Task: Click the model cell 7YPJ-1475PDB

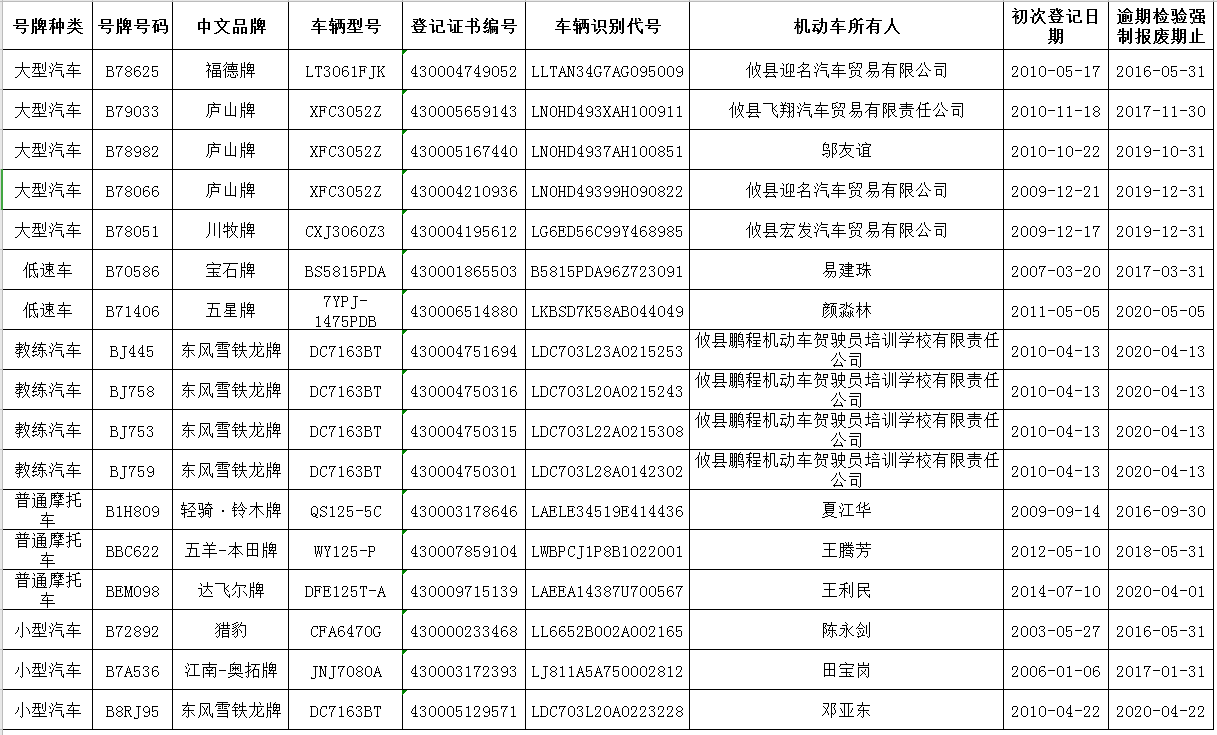Action: tap(345, 311)
